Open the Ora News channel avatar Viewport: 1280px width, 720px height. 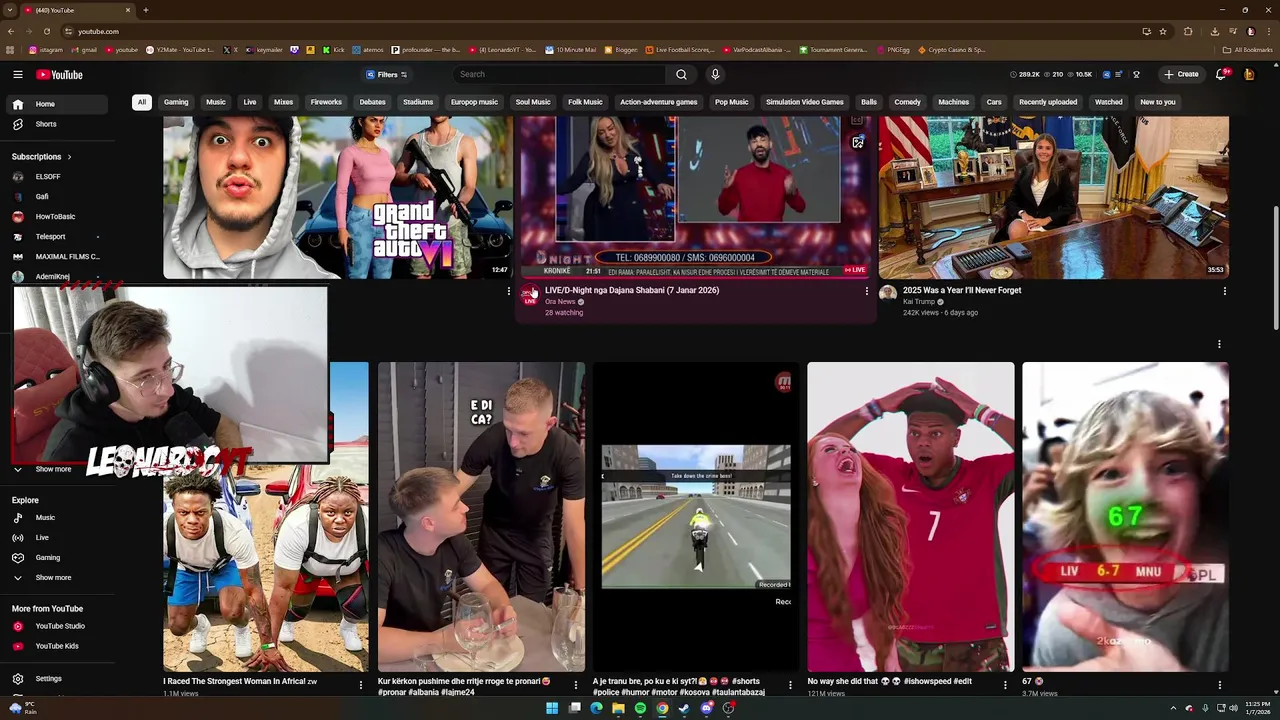coord(529,295)
